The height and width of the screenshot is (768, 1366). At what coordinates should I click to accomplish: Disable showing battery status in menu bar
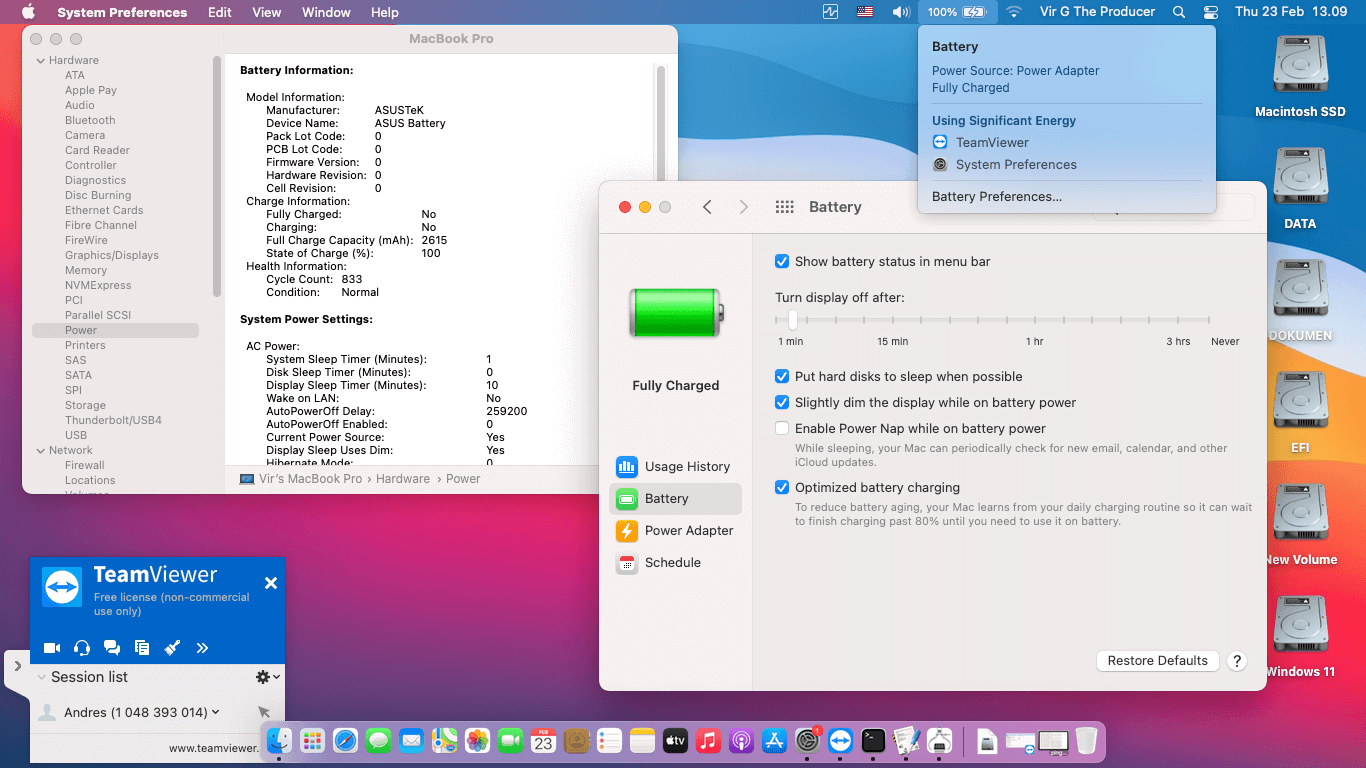(x=781, y=261)
